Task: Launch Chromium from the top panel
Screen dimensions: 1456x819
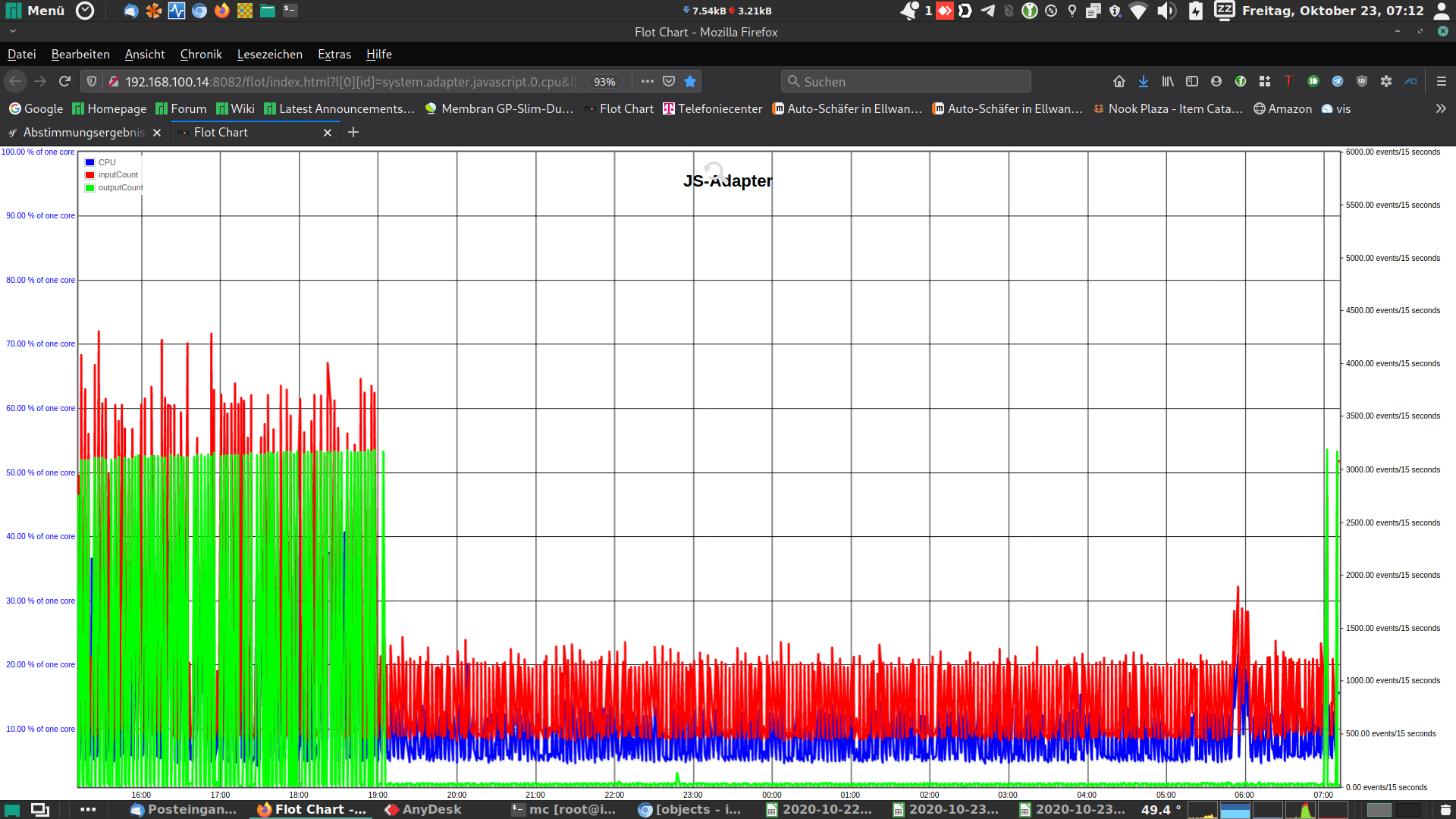Action: (199, 11)
